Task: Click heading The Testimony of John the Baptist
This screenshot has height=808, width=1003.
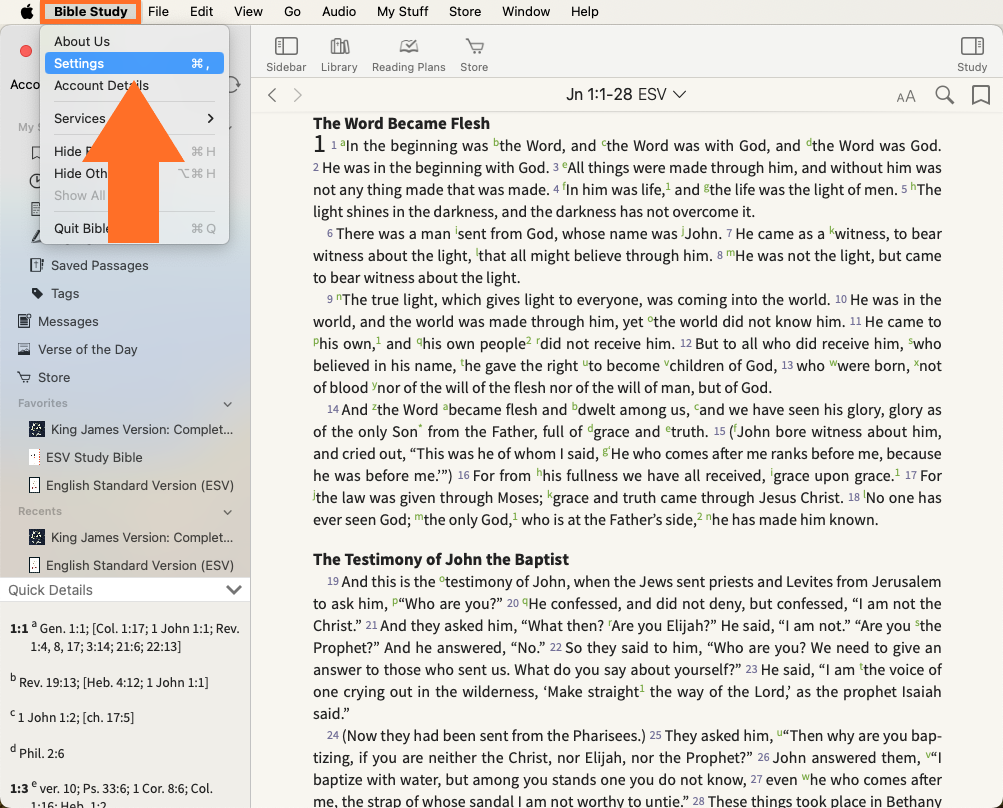Action: (441, 560)
